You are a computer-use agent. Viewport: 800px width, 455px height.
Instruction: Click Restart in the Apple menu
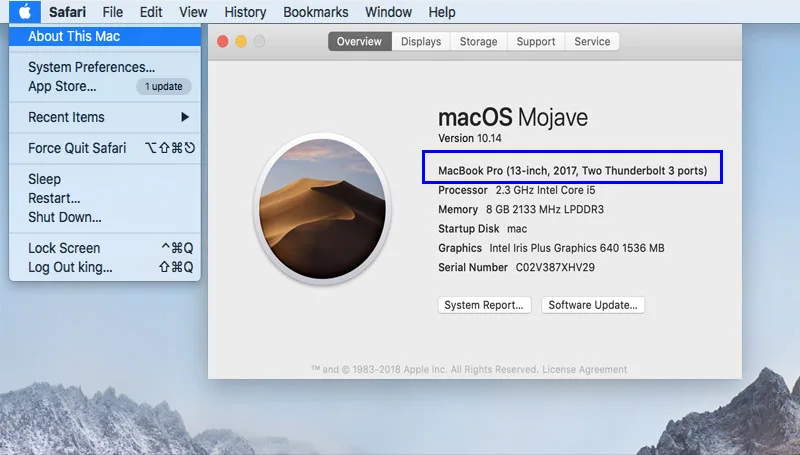[x=54, y=198]
